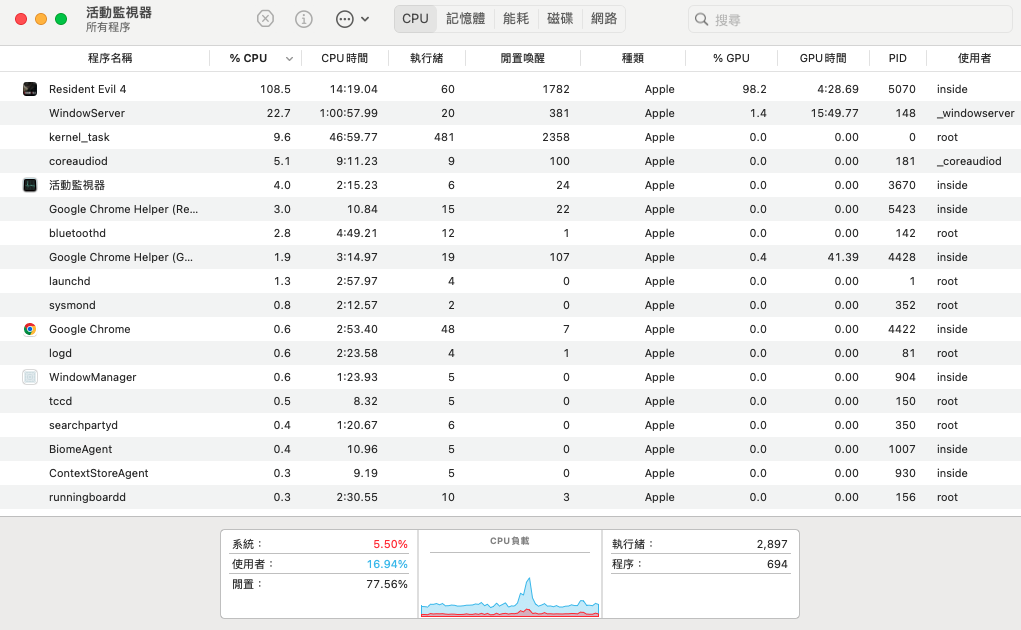Click the 1:00:57.99 CPU time value
This screenshot has height=630, width=1021.
tap(348, 113)
